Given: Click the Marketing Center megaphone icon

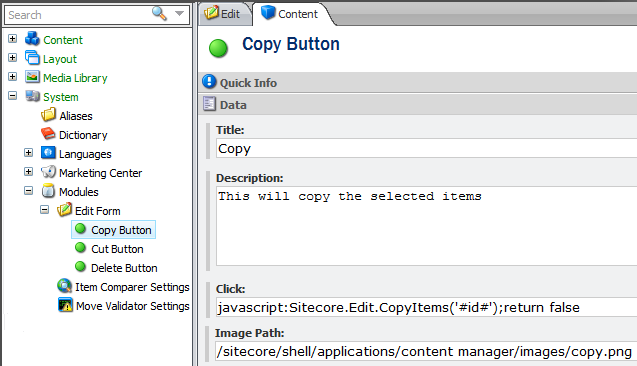Looking at the screenshot, I should (x=48, y=172).
